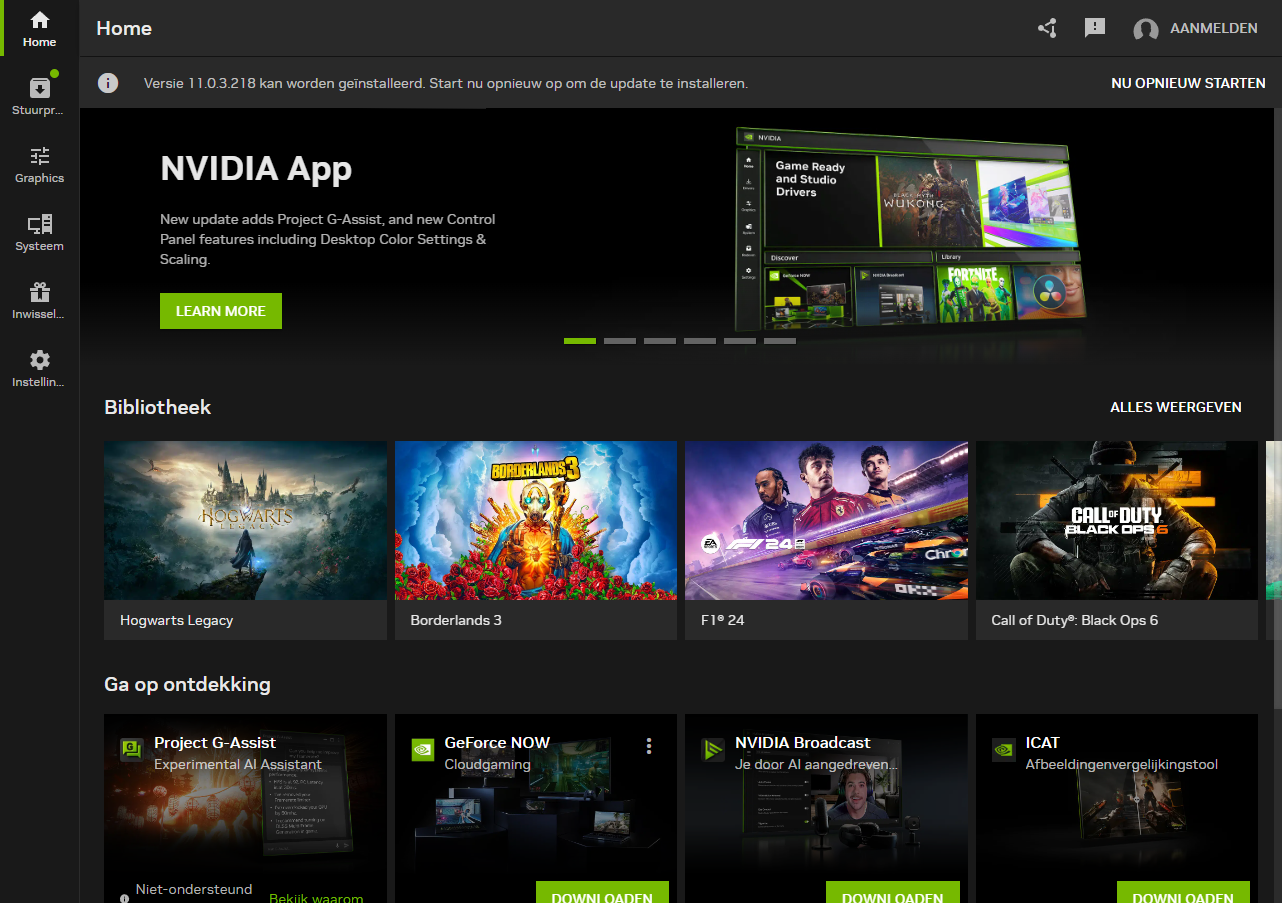Jump to the last carousel slide indicator
1282x903 pixels.
click(780, 341)
